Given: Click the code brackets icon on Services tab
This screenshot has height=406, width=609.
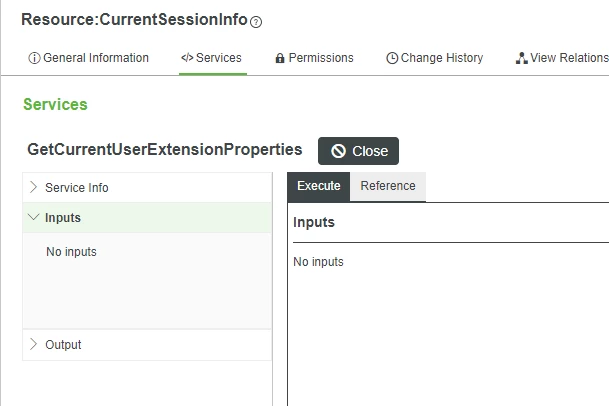Looking at the screenshot, I should 187,58.
